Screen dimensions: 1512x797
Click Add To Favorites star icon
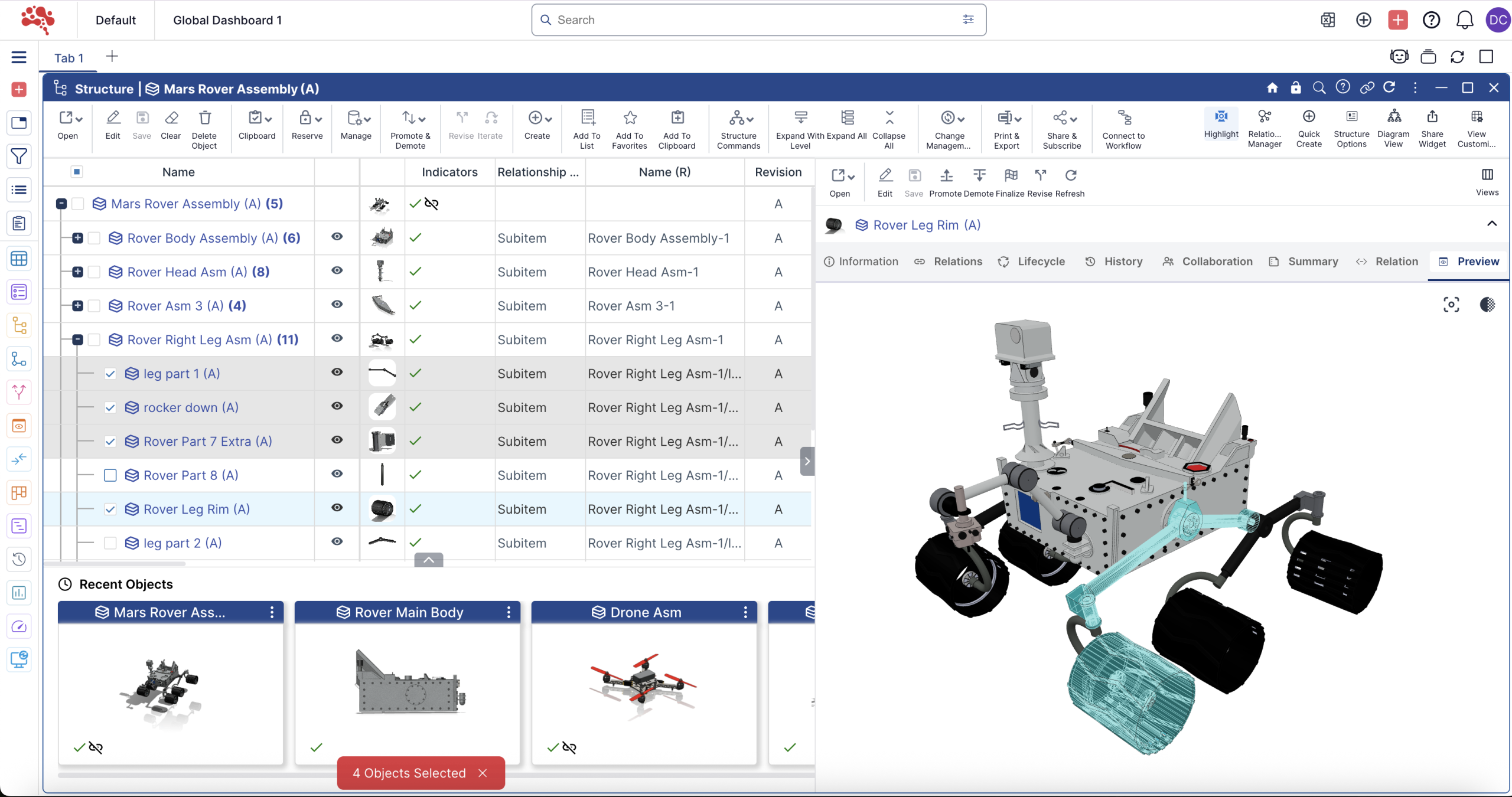coord(630,117)
